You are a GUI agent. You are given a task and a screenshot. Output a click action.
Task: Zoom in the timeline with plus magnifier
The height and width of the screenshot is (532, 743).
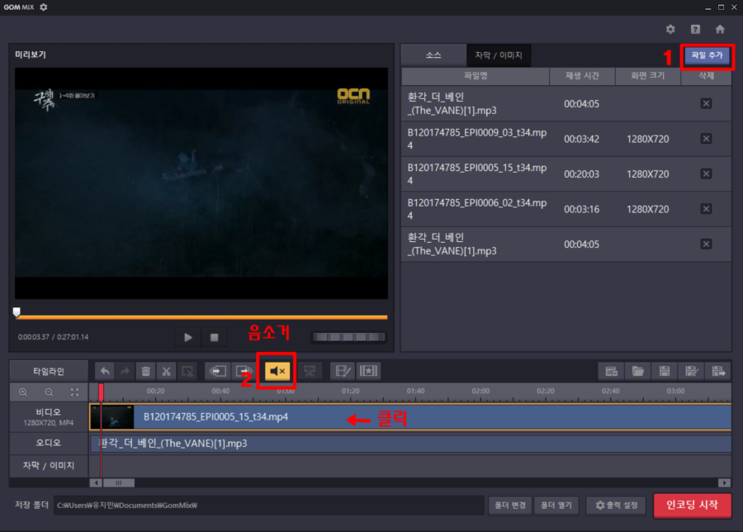[23, 392]
